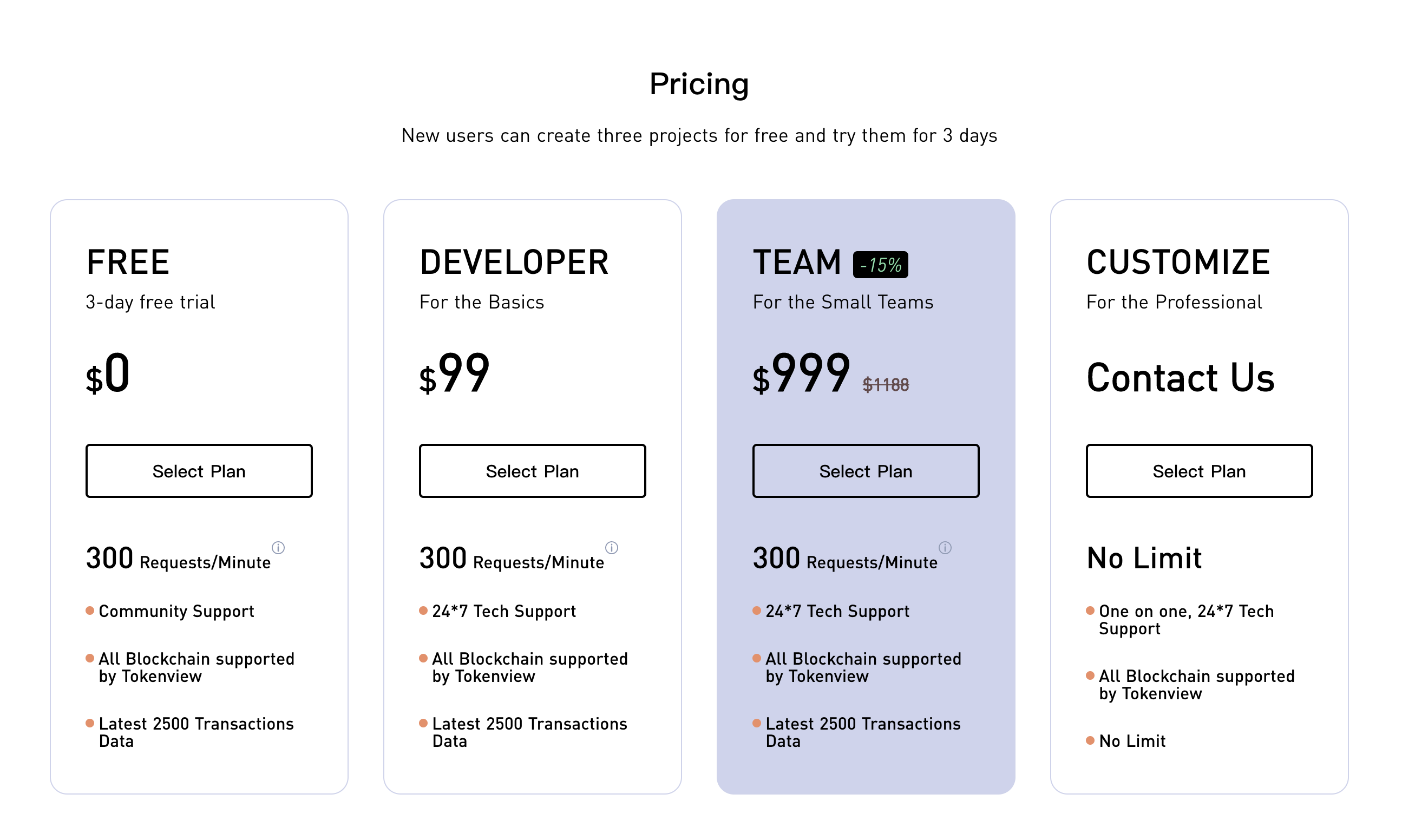
Task: Click info icon beside DEVELOPER plan Requests/Minute
Action: [611, 547]
